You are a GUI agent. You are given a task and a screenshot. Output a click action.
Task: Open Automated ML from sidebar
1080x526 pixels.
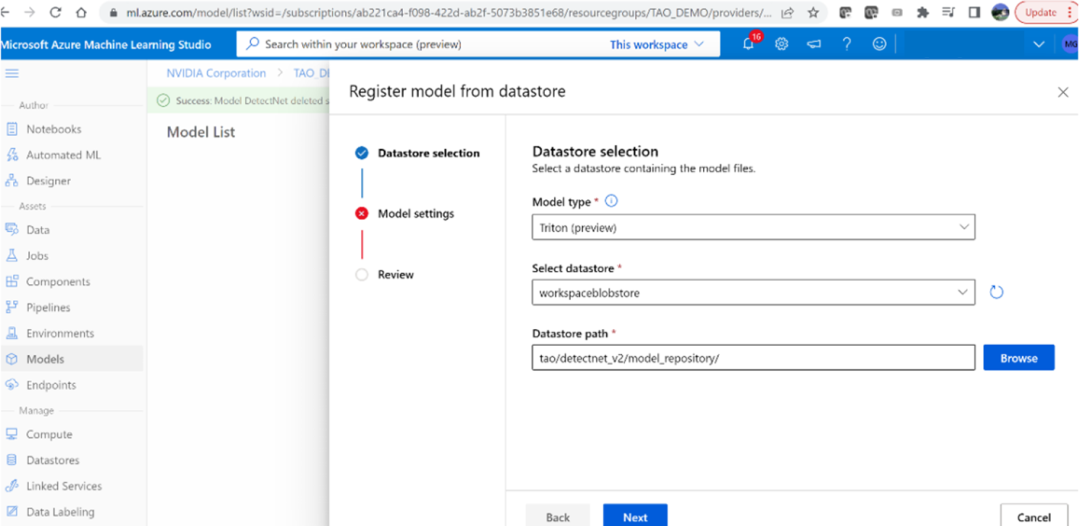pyautogui.click(x=63, y=155)
